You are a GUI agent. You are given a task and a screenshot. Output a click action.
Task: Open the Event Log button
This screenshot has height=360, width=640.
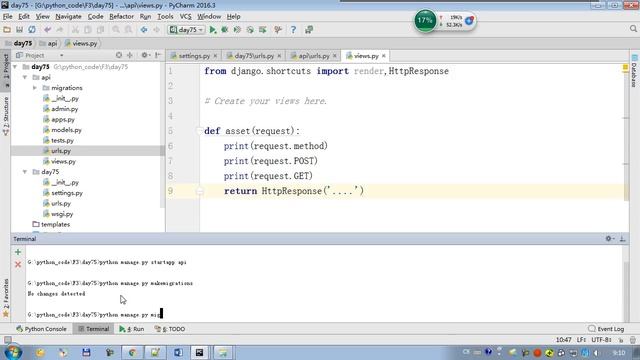[x=606, y=329]
